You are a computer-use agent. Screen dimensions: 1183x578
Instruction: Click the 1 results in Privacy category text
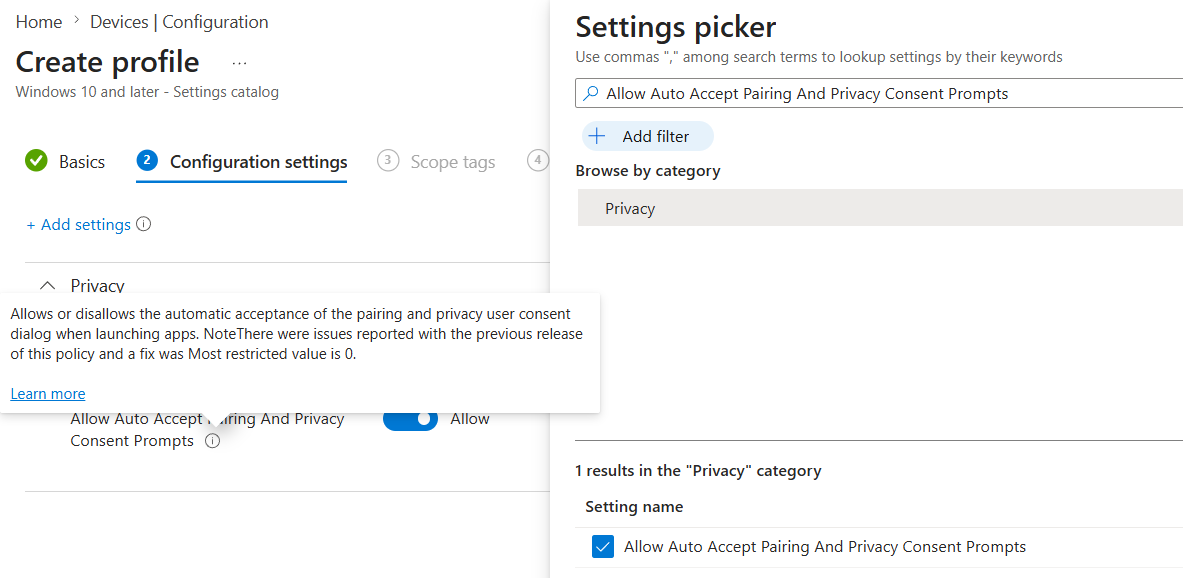coord(698,471)
